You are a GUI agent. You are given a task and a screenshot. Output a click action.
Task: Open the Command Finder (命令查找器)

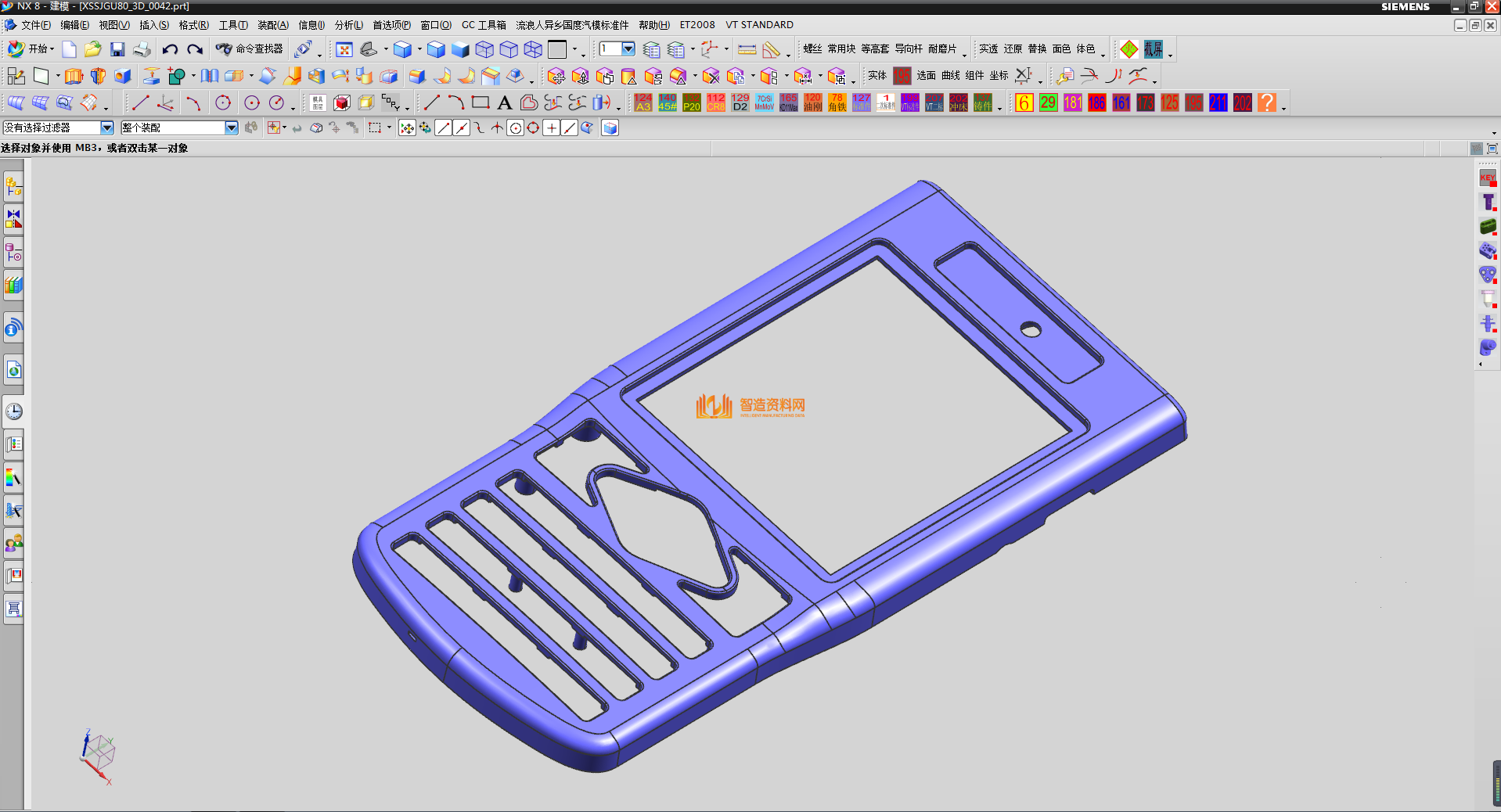[x=250, y=49]
